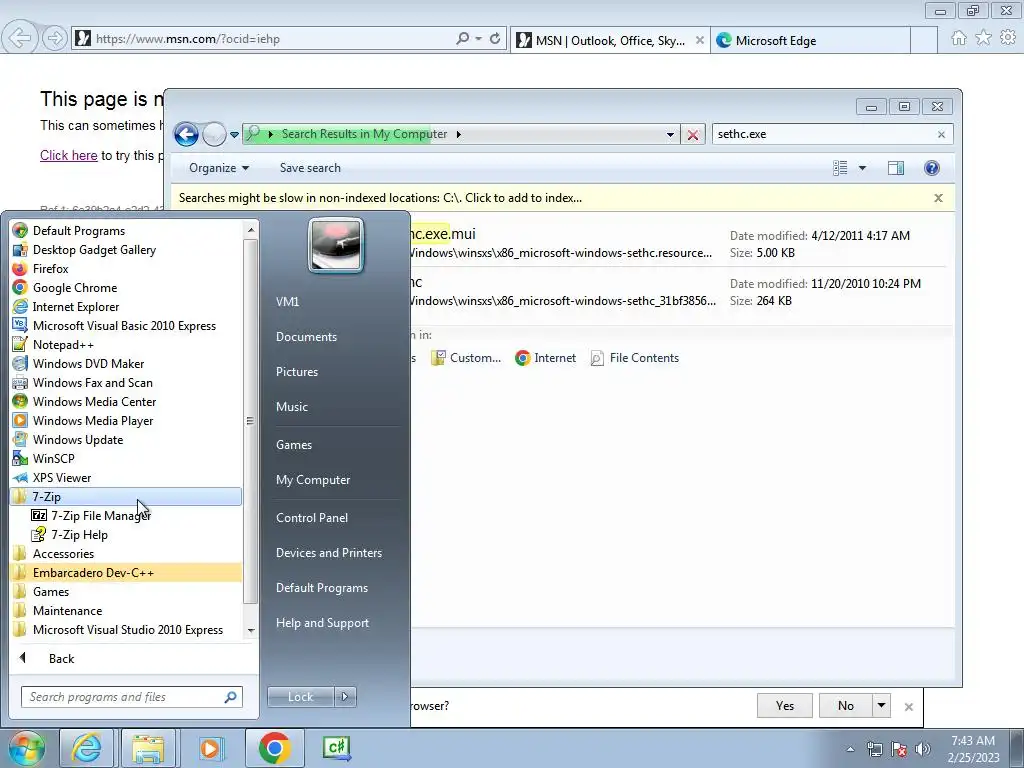Open Notepad++ from the Start menu
Viewport: 1024px width, 768px height.
(x=63, y=344)
